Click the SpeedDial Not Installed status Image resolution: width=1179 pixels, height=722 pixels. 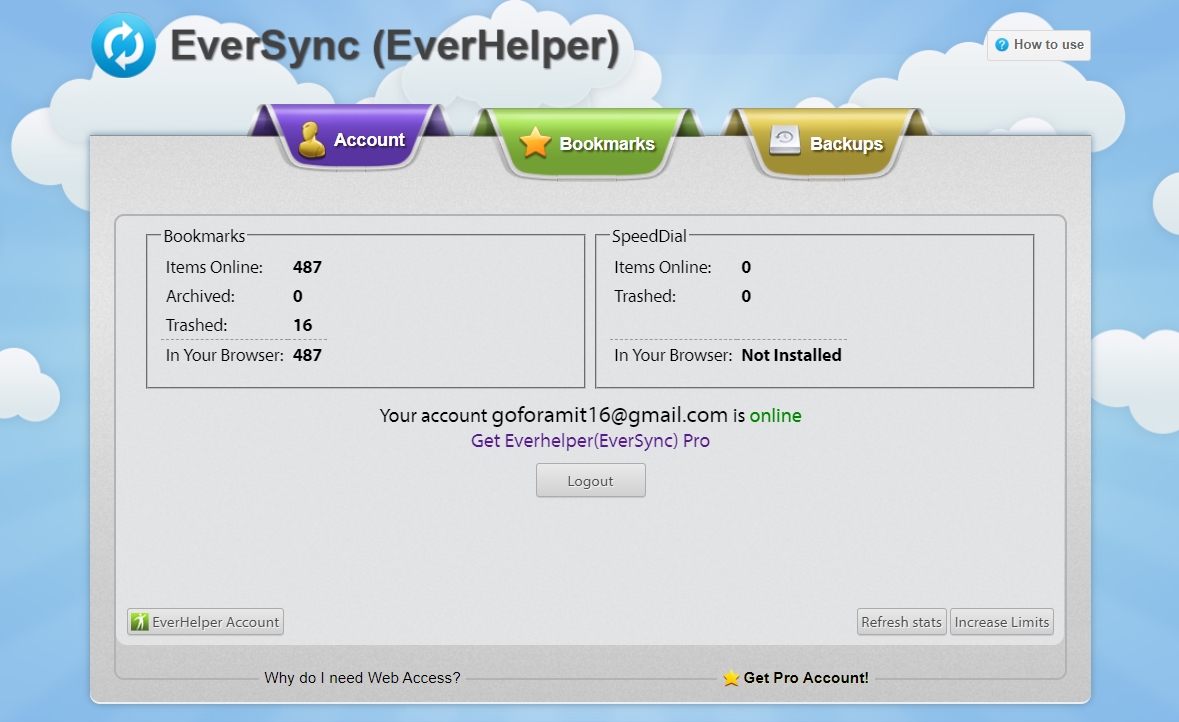(792, 355)
